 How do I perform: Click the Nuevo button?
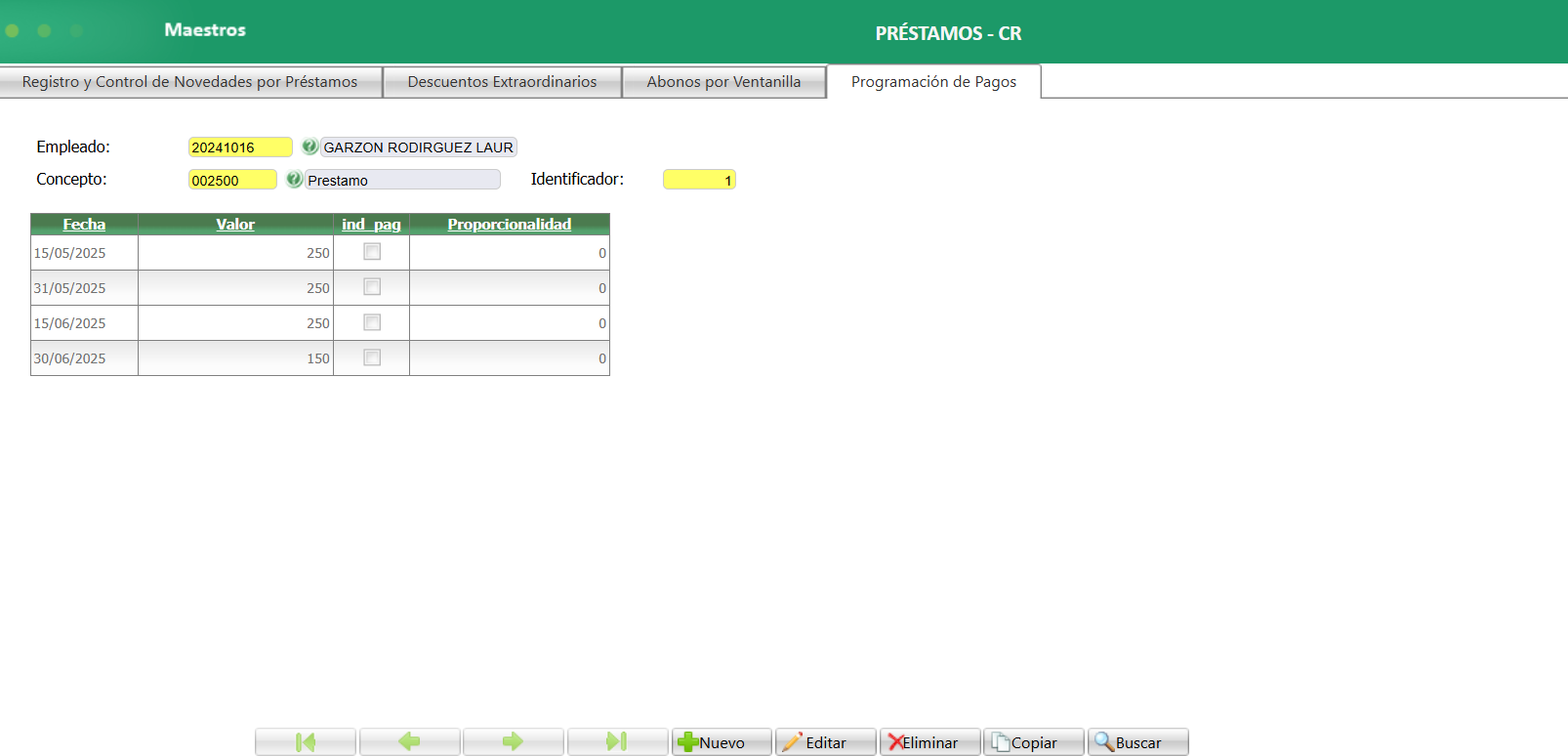click(722, 742)
